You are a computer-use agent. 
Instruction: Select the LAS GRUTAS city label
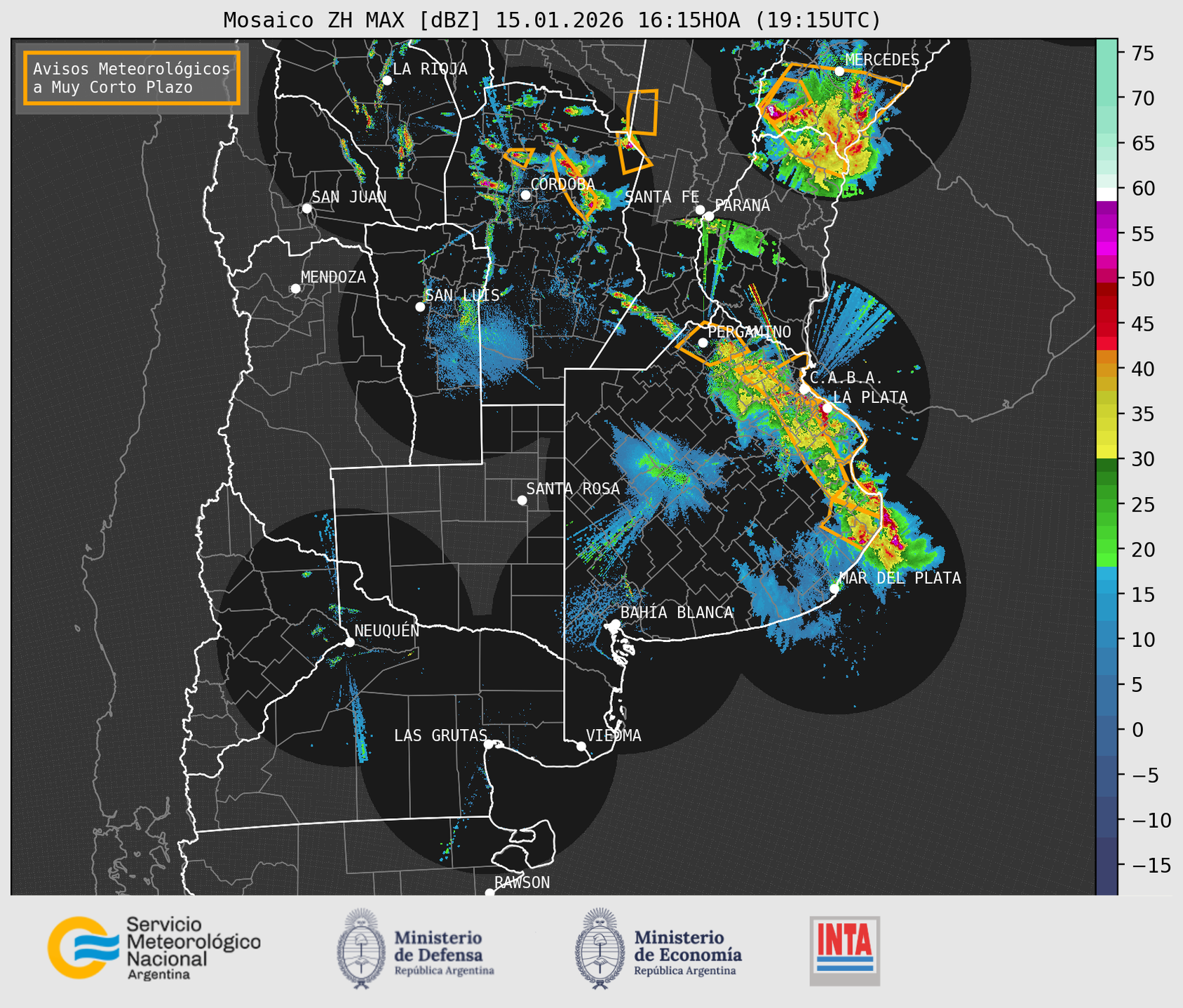(x=440, y=735)
